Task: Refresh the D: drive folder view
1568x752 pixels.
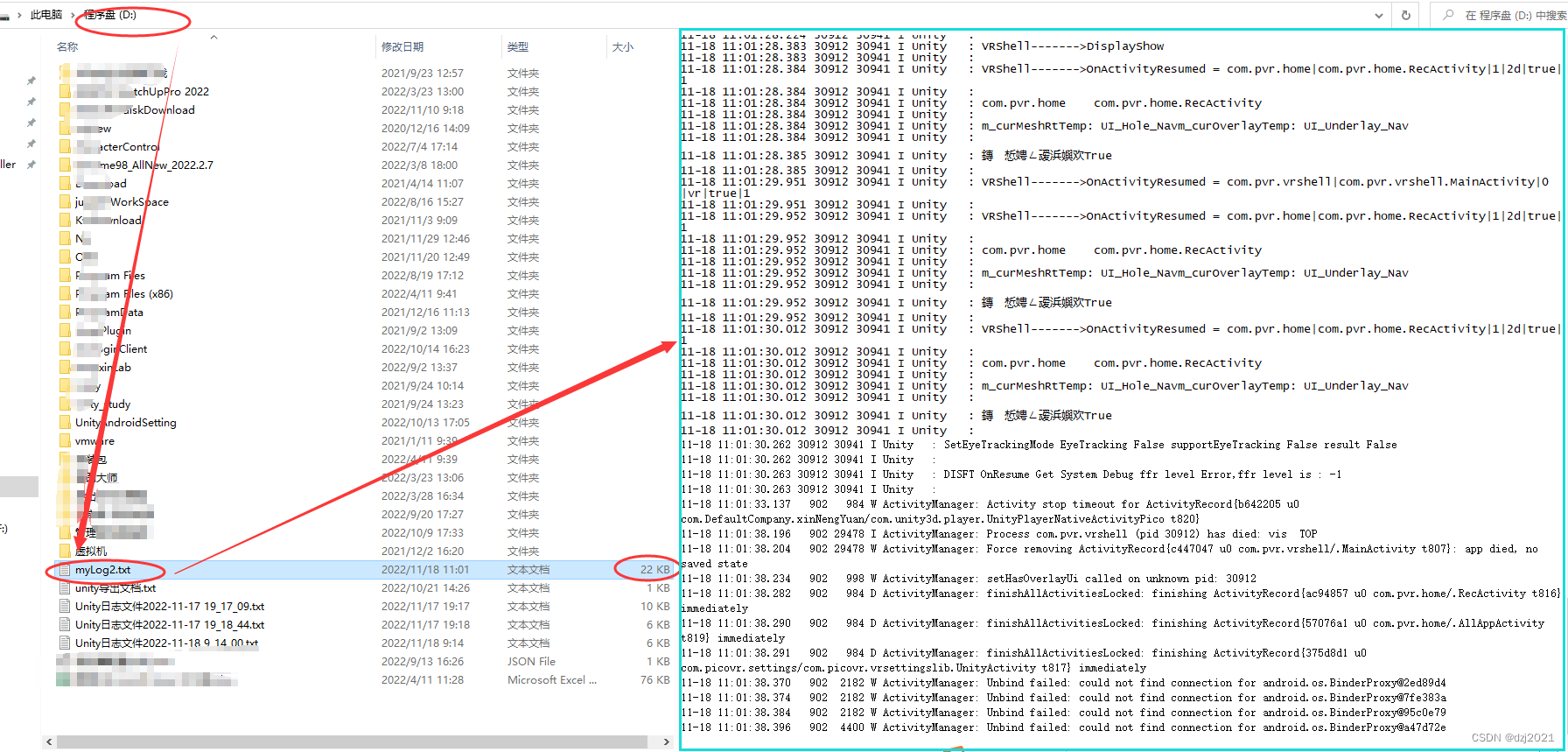Action: (x=1406, y=15)
